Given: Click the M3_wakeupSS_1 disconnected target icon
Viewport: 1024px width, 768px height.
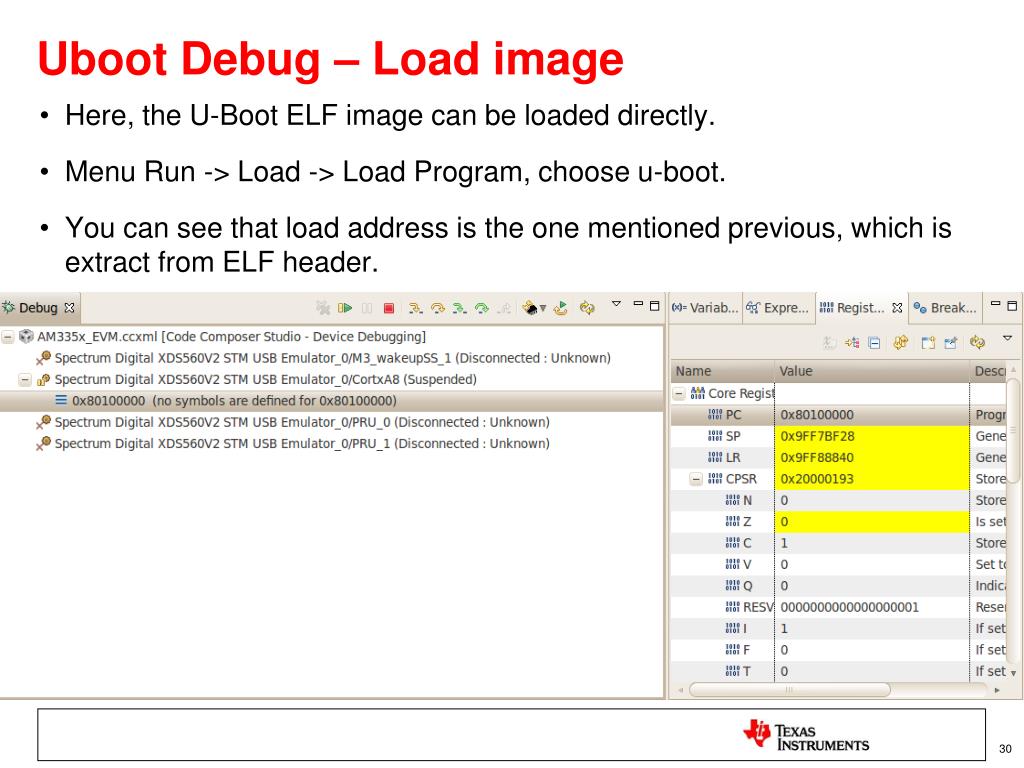Looking at the screenshot, I should (43, 358).
